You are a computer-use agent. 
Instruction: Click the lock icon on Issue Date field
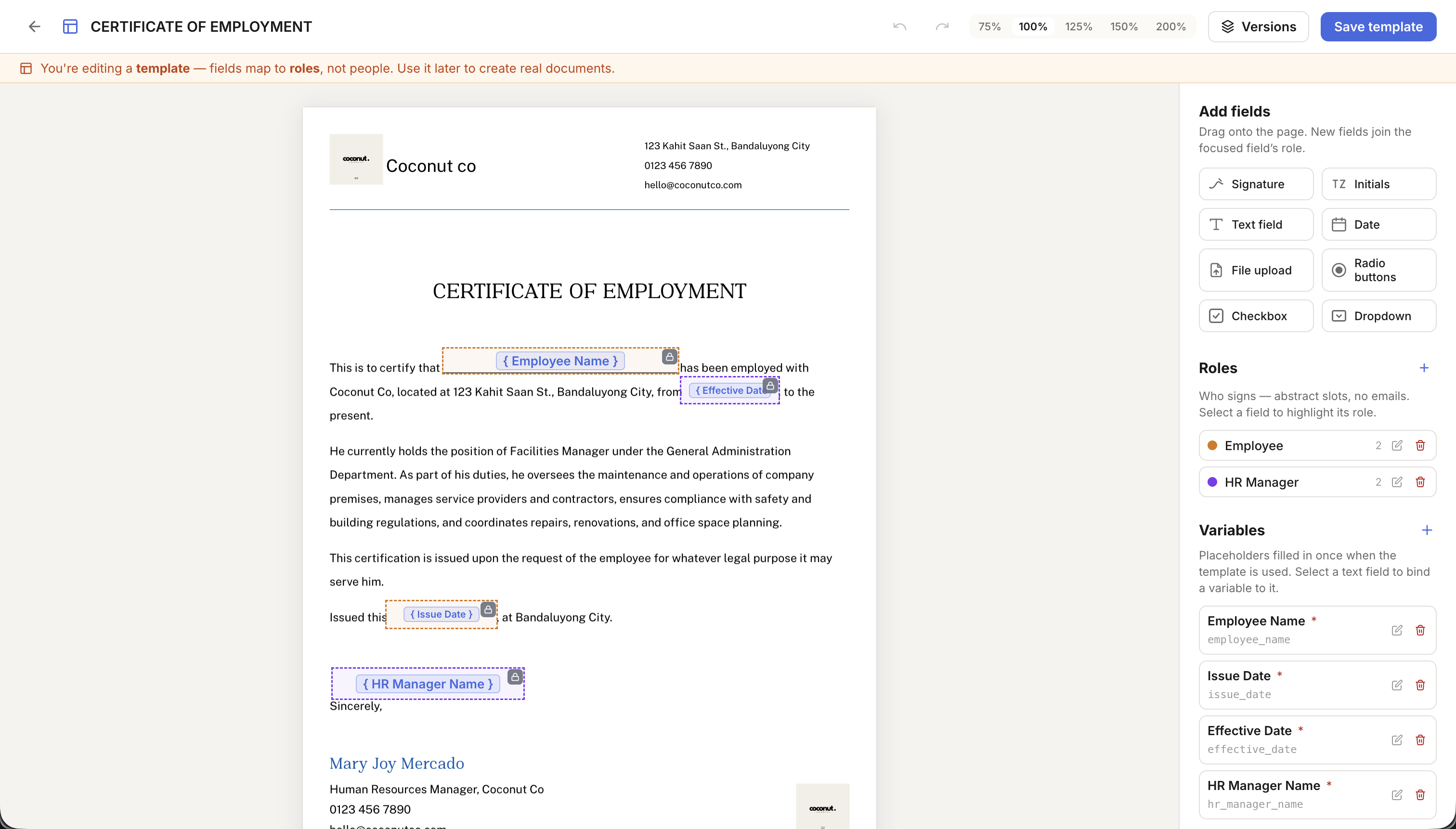click(488, 609)
